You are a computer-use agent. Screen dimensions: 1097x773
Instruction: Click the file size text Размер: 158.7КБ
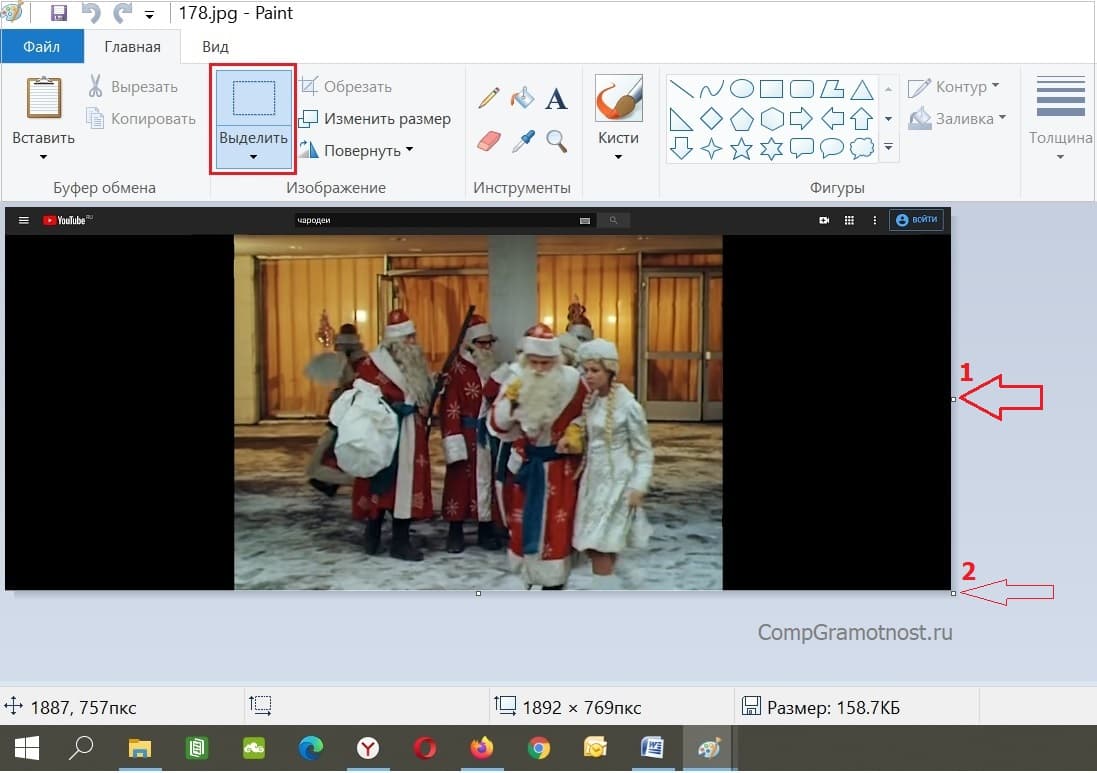pyautogui.click(x=833, y=708)
